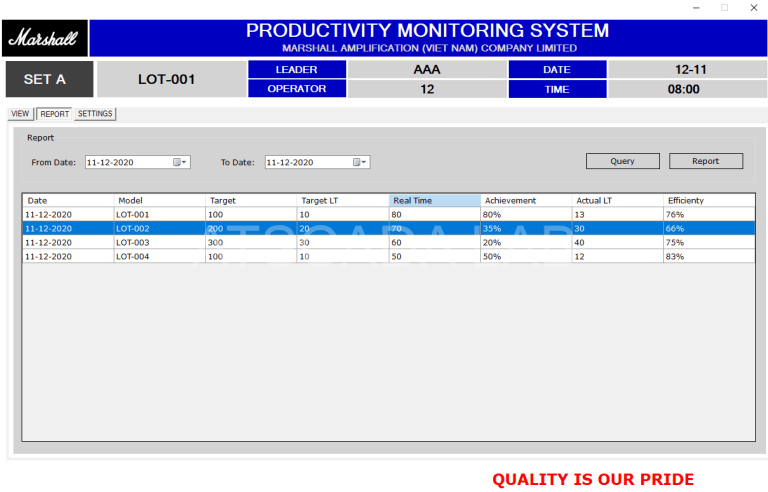The width and height of the screenshot is (768, 492).
Task: Click Target value 200 cell
Action: [x=251, y=228]
